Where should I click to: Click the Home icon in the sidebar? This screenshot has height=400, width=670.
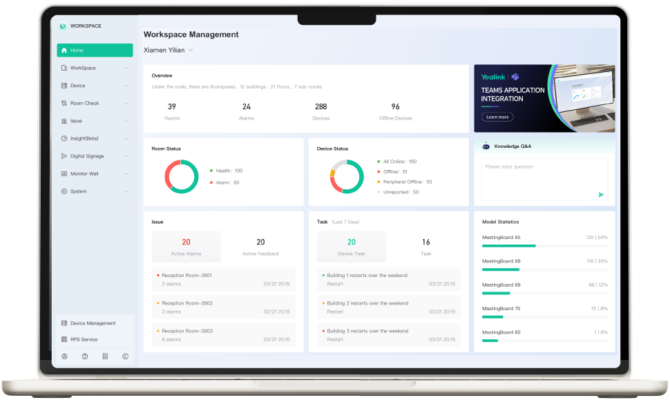pos(64,50)
